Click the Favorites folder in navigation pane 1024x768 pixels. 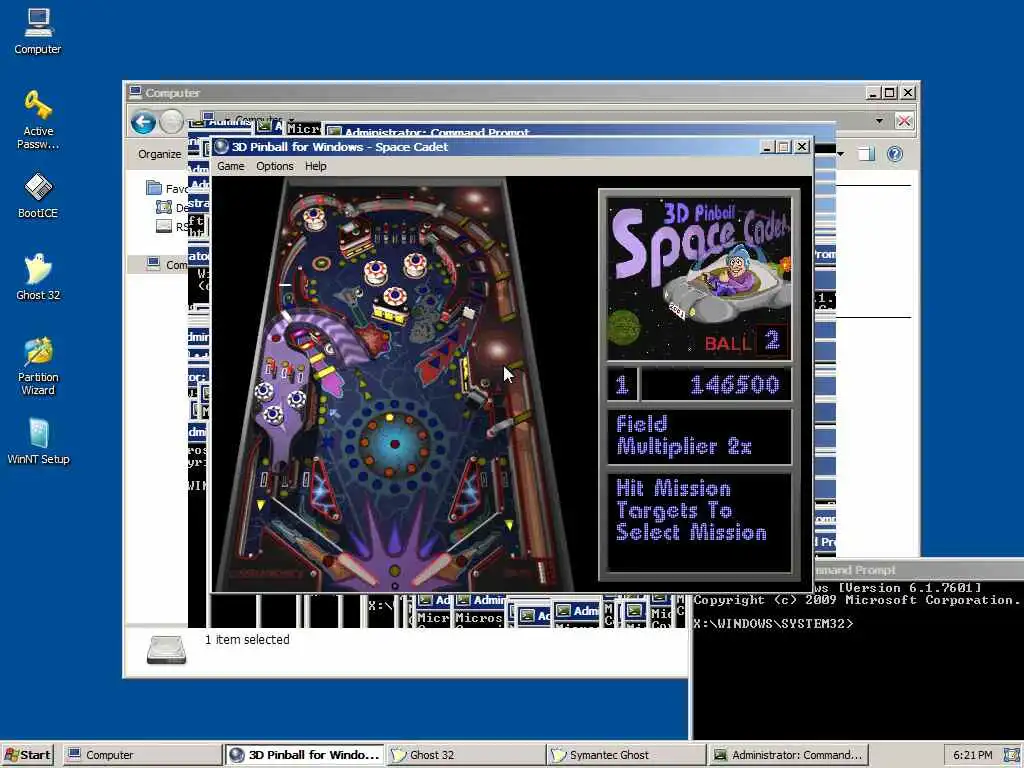tap(167, 189)
